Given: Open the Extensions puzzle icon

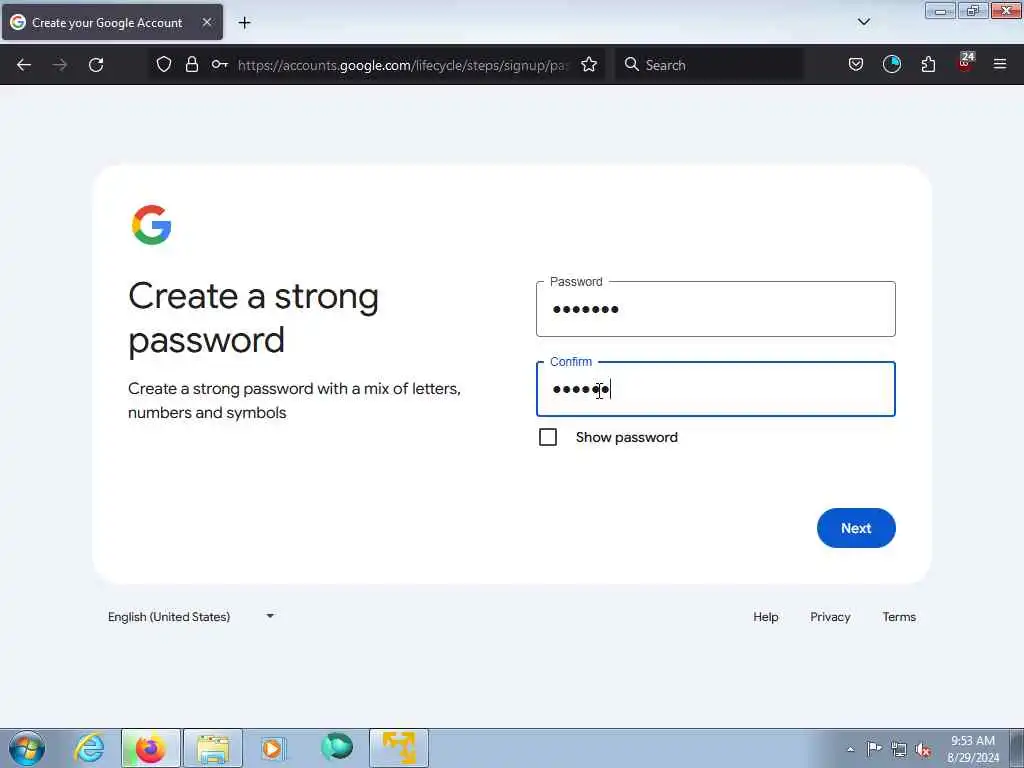Looking at the screenshot, I should tap(928, 64).
